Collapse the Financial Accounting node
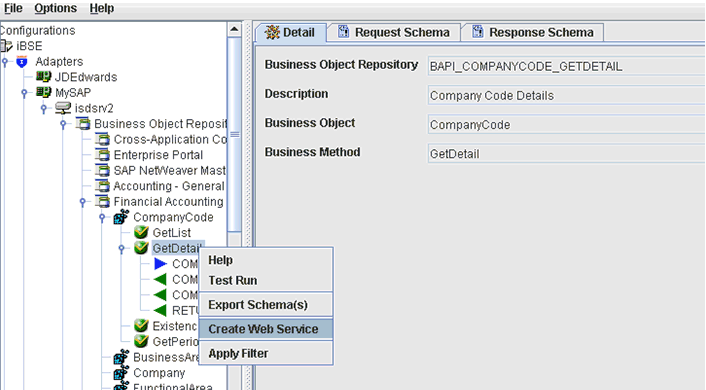Screen dimensions: 706x390 pyautogui.click(x=83, y=202)
